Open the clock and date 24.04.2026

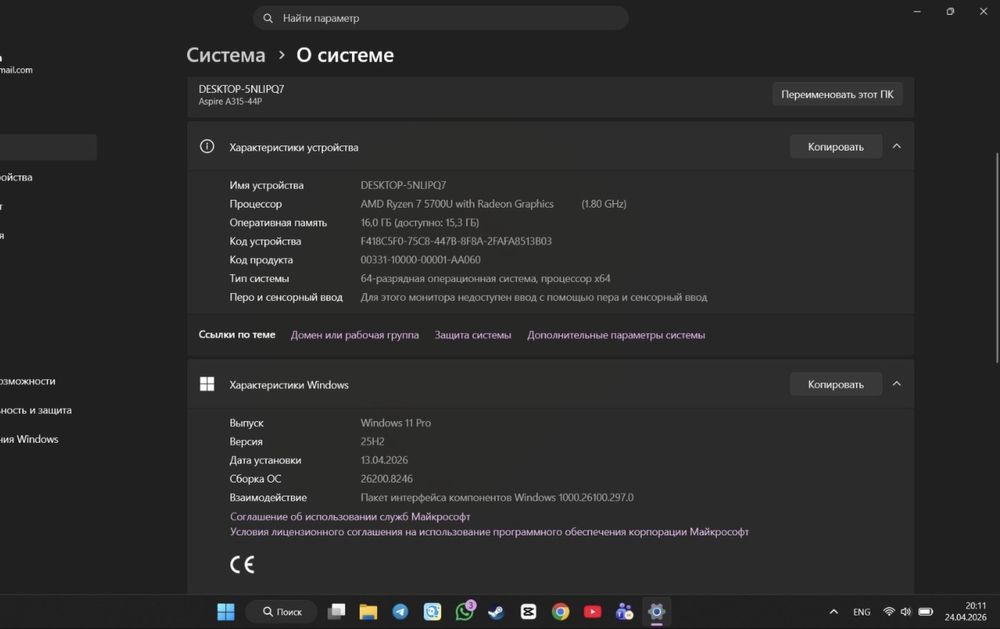click(x=965, y=611)
